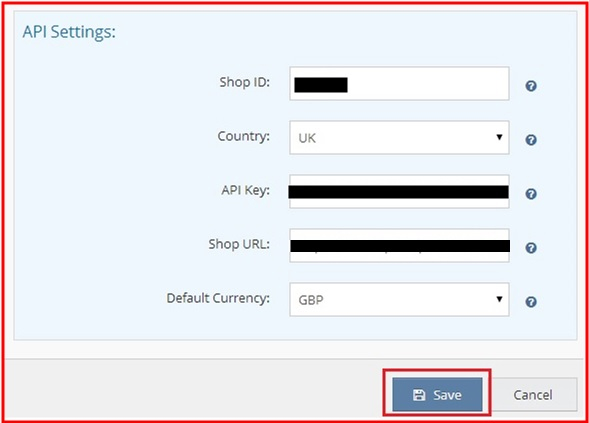The image size is (589, 423).
Task: Click the "Shop ID:" label
Action: (245, 82)
